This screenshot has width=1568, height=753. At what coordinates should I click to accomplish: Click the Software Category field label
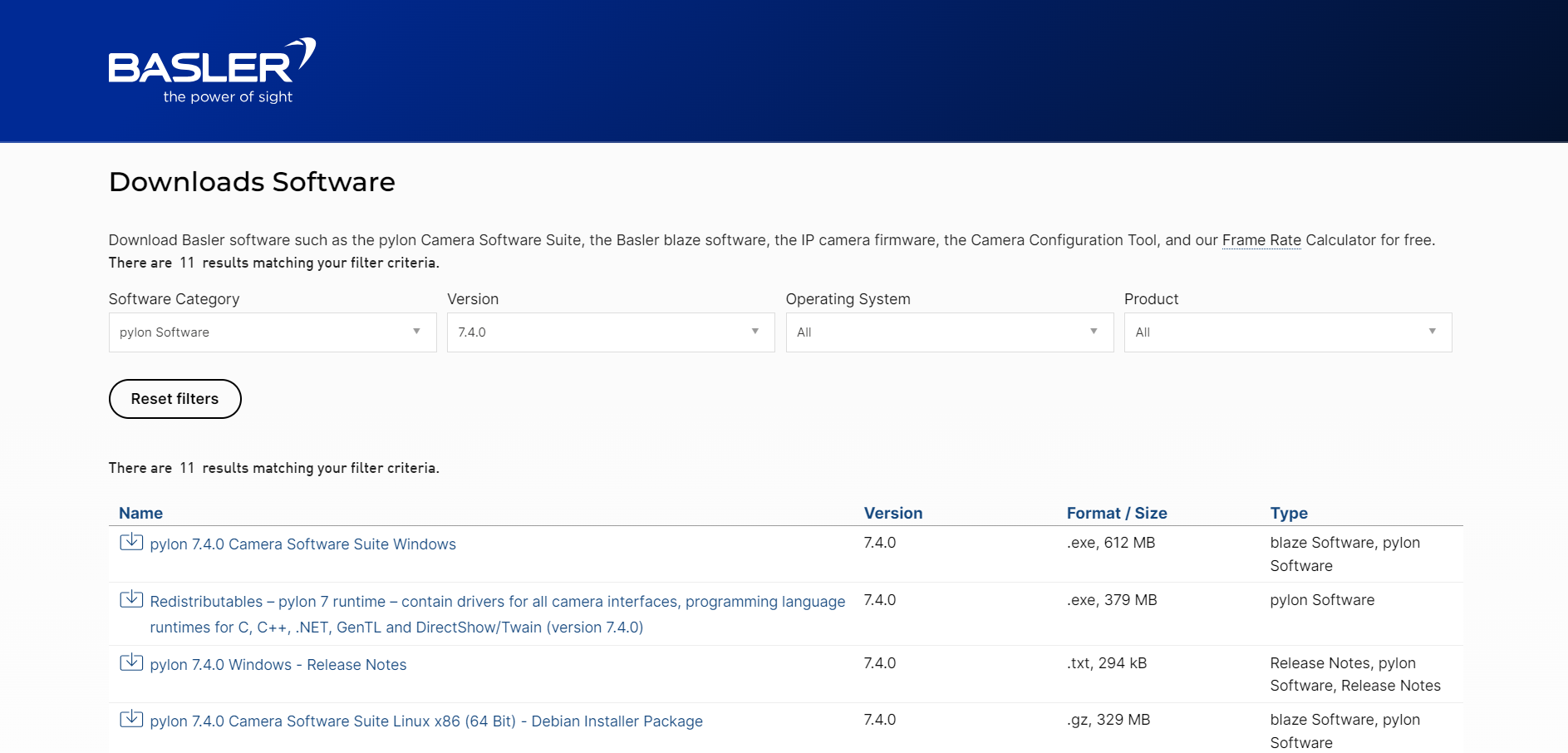(174, 299)
